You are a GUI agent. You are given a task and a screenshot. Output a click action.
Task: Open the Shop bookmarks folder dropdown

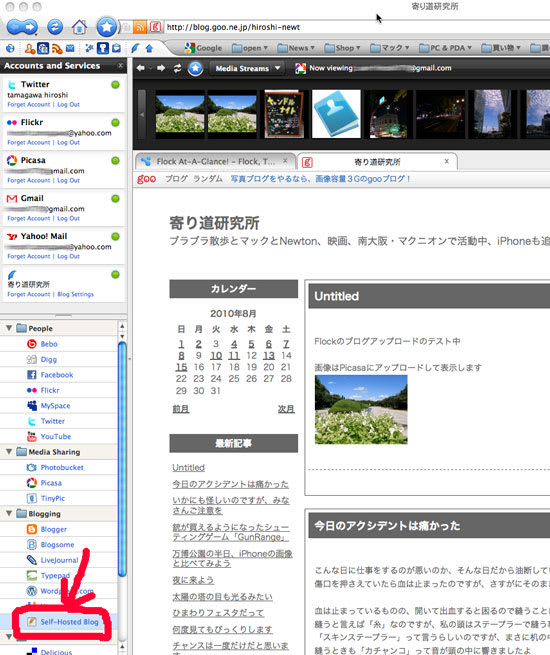coord(343,48)
